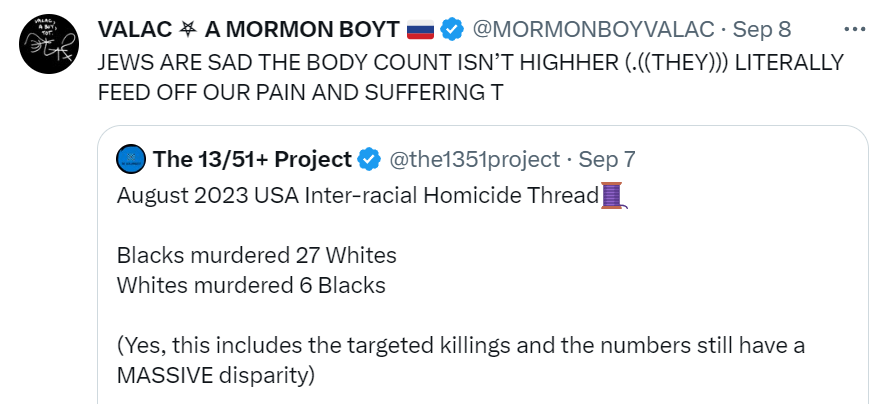881x404 pixels.
Task: Open the @the1351project handle link
Action: [475, 160]
